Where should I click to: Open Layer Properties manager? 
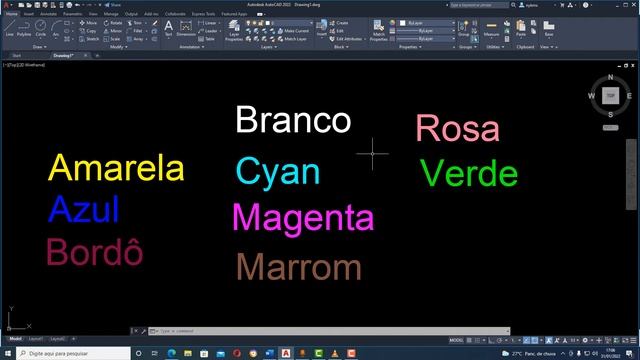(x=234, y=30)
